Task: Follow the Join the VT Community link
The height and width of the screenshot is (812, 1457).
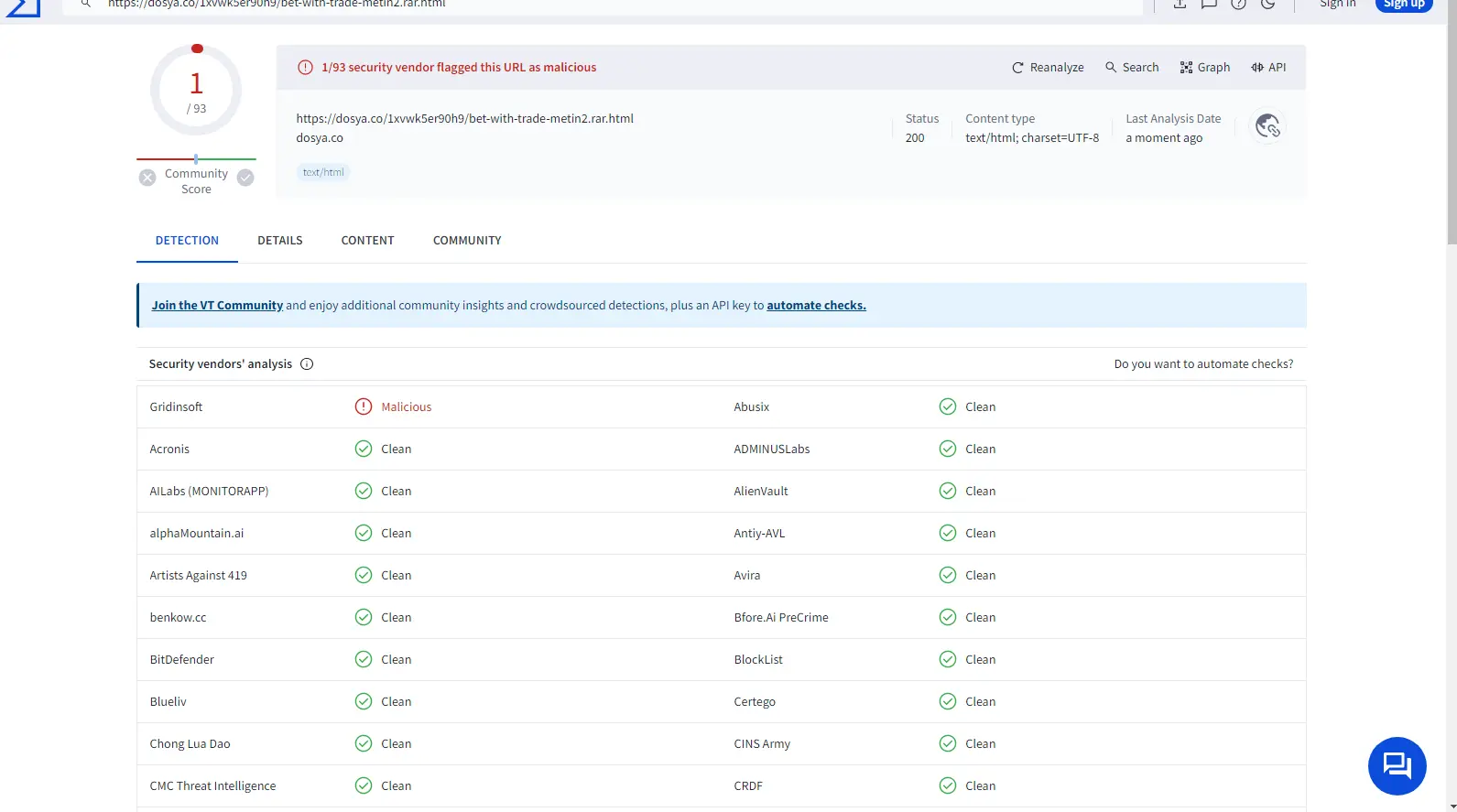Action: [217, 306]
